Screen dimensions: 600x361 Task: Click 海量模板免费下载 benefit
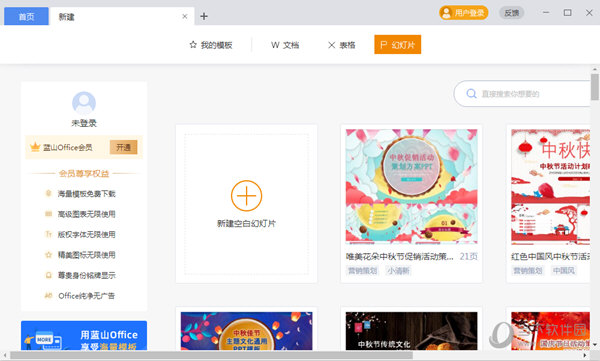[x=86, y=194]
